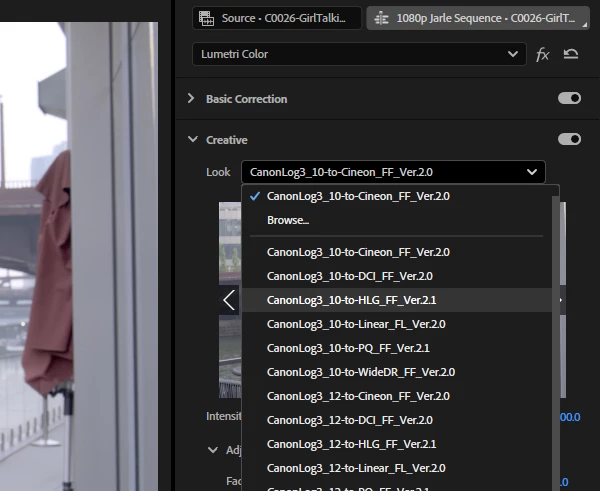
Task: Toggle Creative section switch
Action: point(569,139)
